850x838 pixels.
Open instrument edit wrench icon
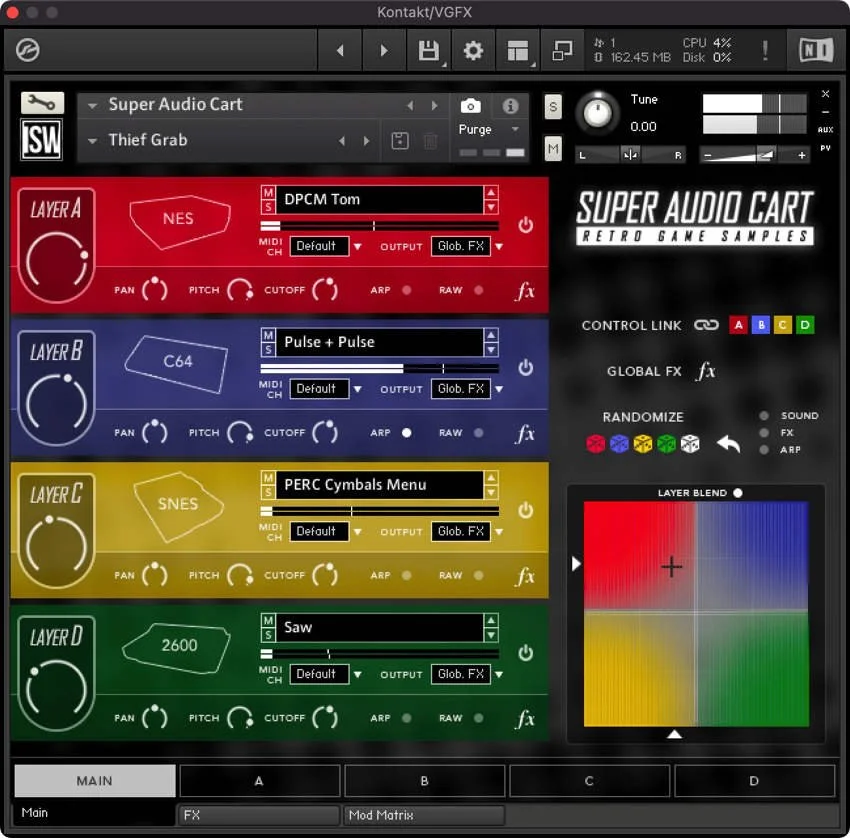(42, 102)
